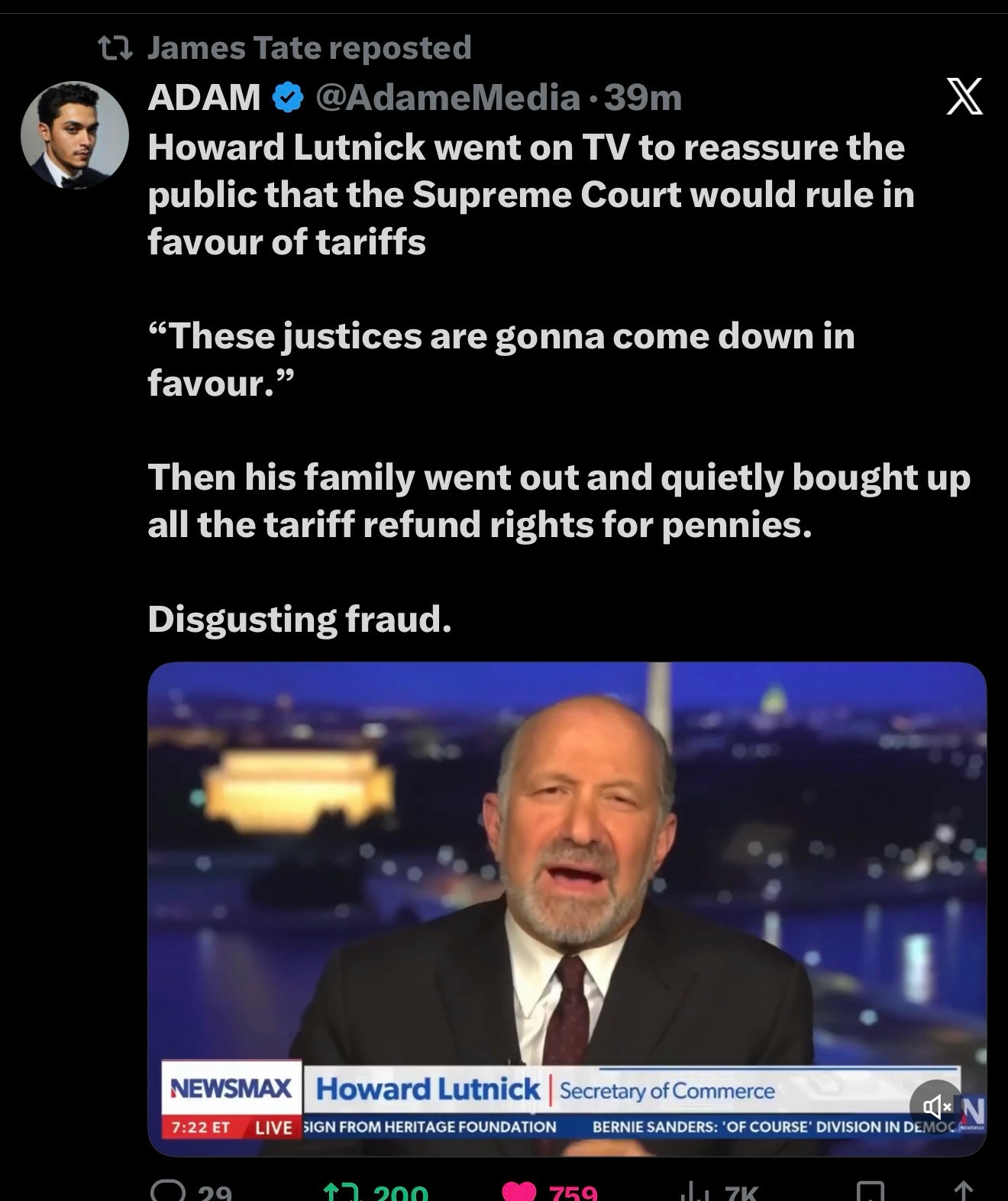Click the repost arrows icon beside James Tate

[x=116, y=49]
